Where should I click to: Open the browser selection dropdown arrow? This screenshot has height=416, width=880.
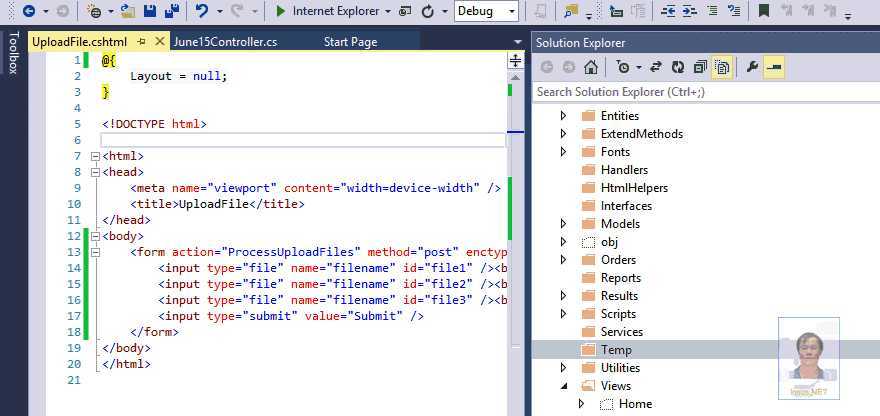tap(388, 11)
